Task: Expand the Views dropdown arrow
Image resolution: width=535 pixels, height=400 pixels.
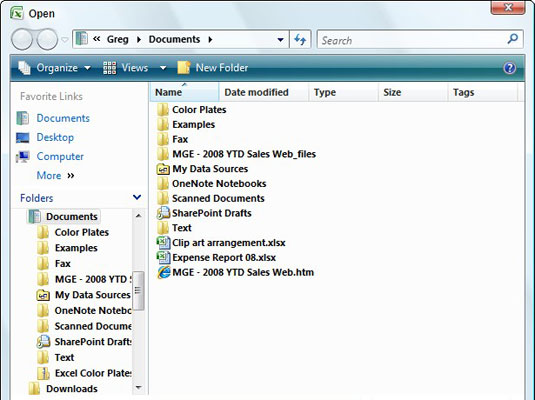Action: (163, 68)
